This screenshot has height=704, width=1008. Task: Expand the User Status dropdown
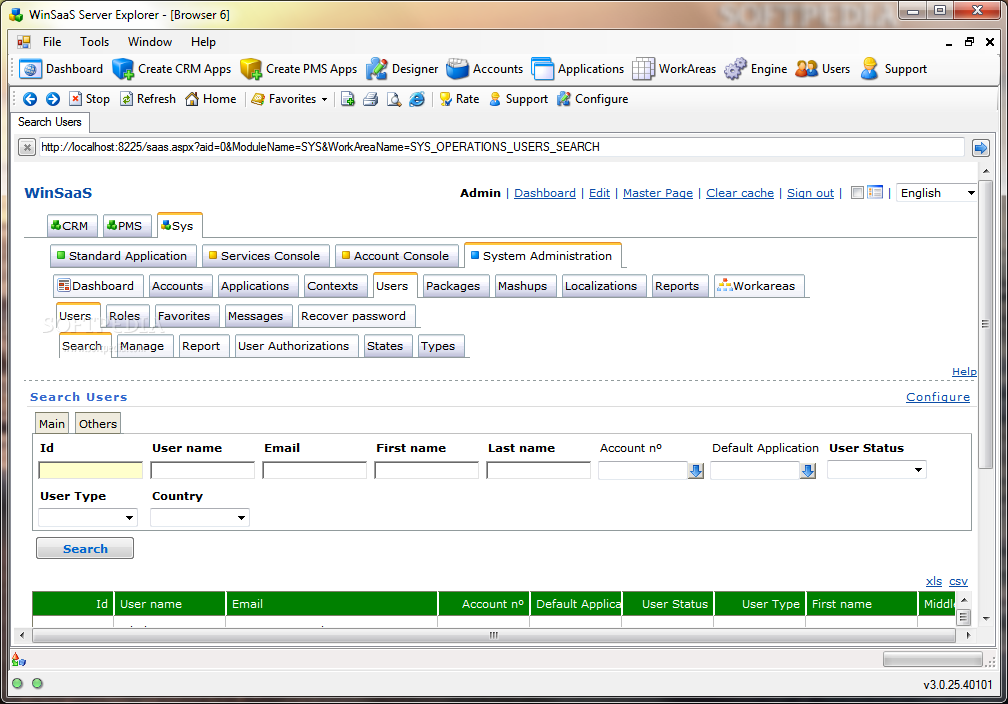pyautogui.click(x=877, y=470)
